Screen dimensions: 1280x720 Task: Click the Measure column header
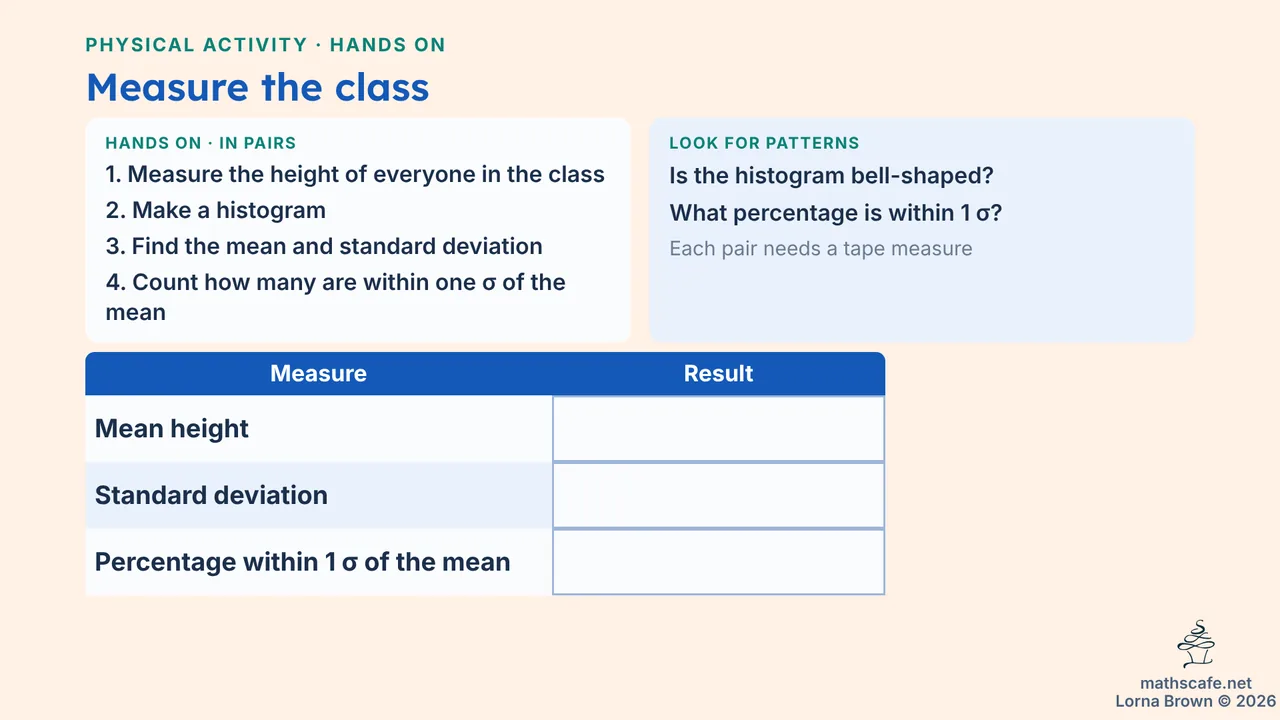click(x=319, y=374)
